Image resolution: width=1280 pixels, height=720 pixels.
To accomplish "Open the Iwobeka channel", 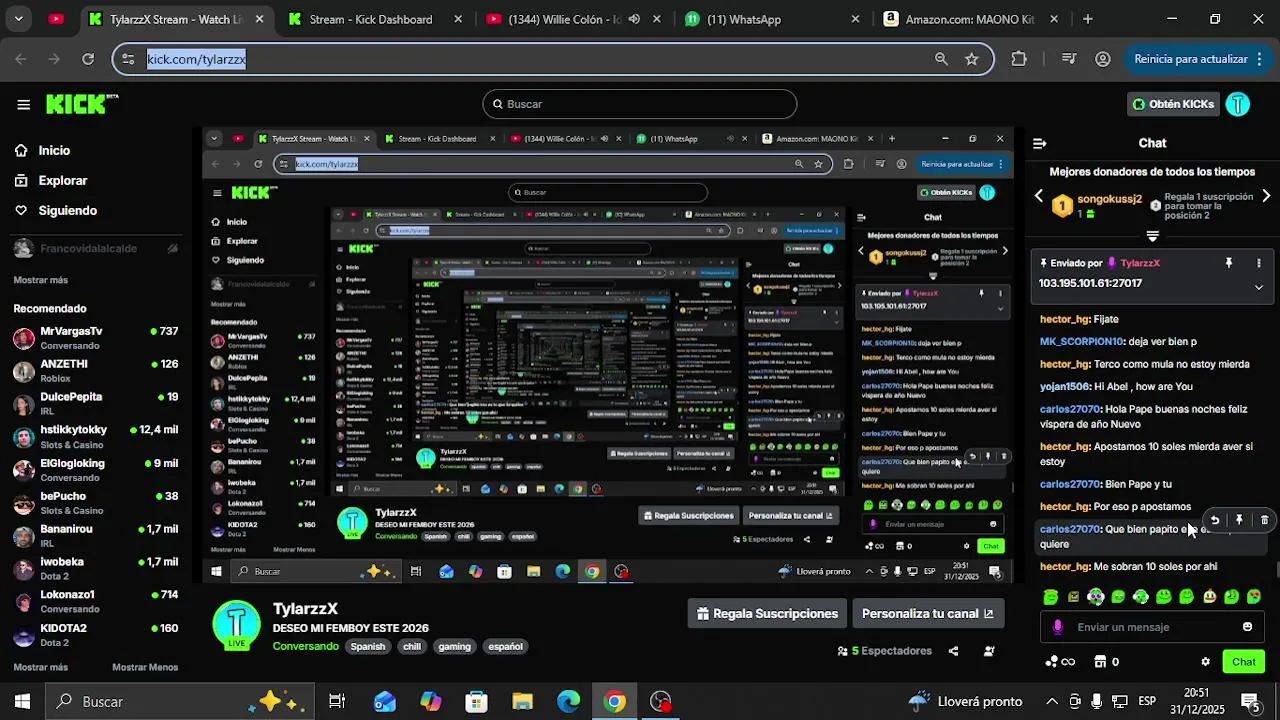I will point(95,569).
